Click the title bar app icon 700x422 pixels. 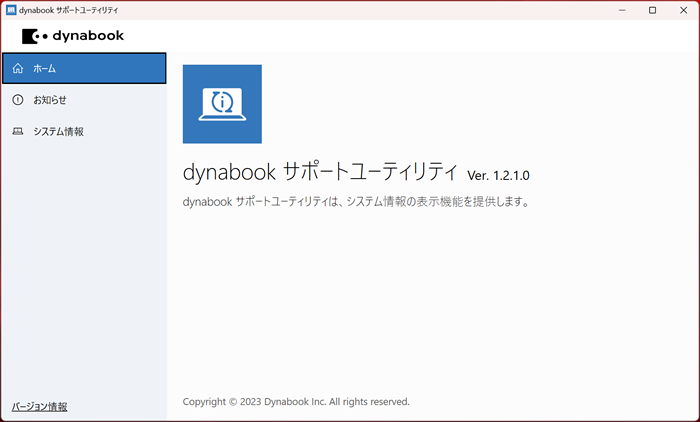tap(11, 10)
